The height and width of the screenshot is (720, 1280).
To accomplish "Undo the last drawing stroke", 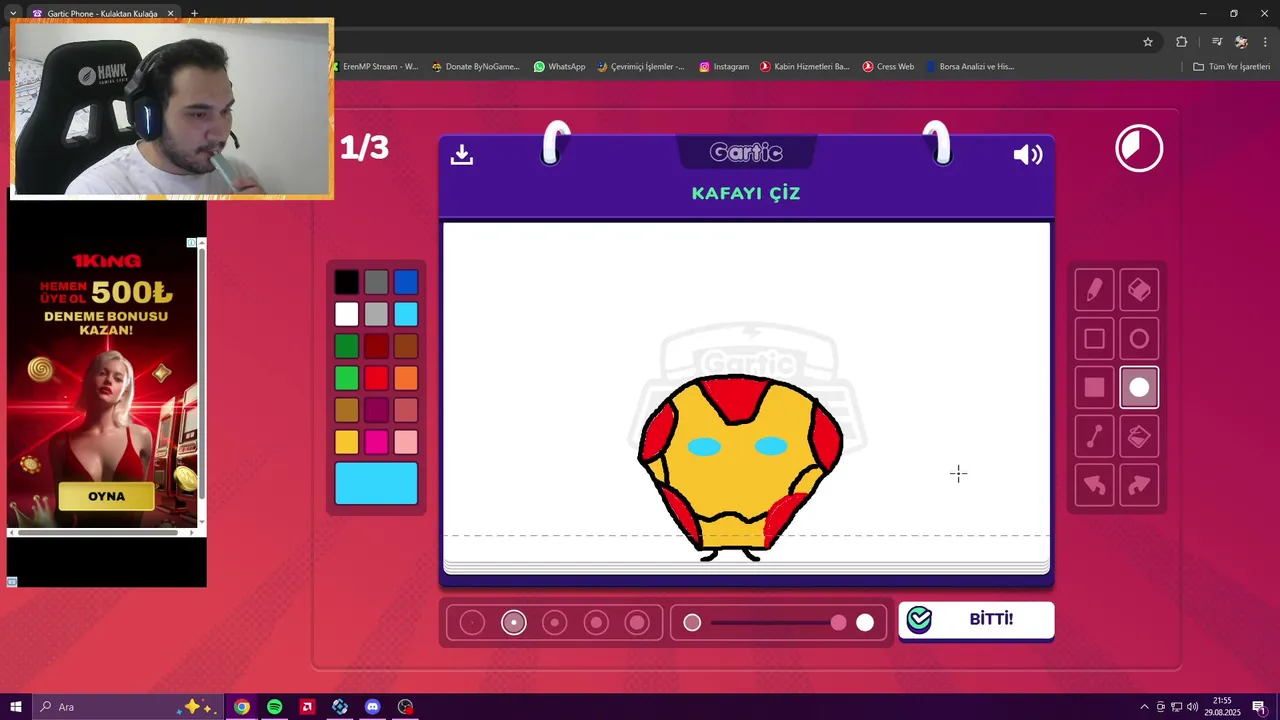I will 1094,486.
